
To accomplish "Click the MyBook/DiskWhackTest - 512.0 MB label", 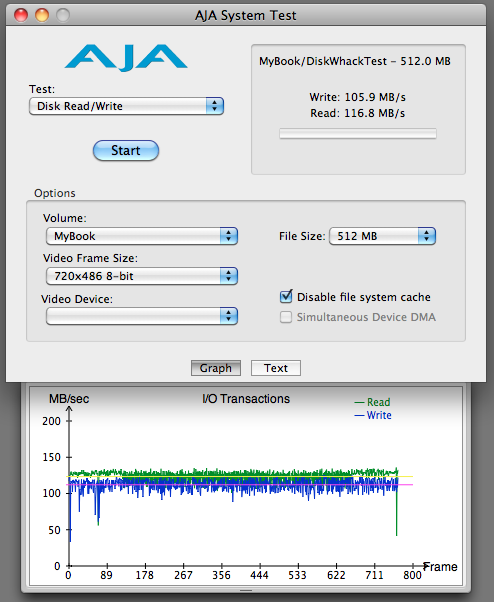I will [x=355, y=61].
